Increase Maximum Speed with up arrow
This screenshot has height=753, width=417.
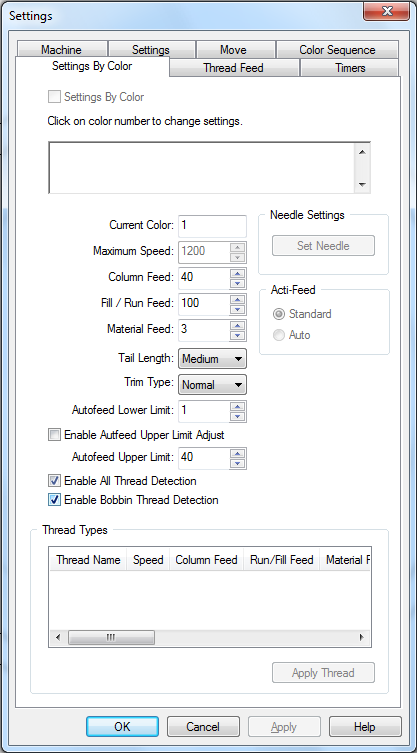[237, 247]
